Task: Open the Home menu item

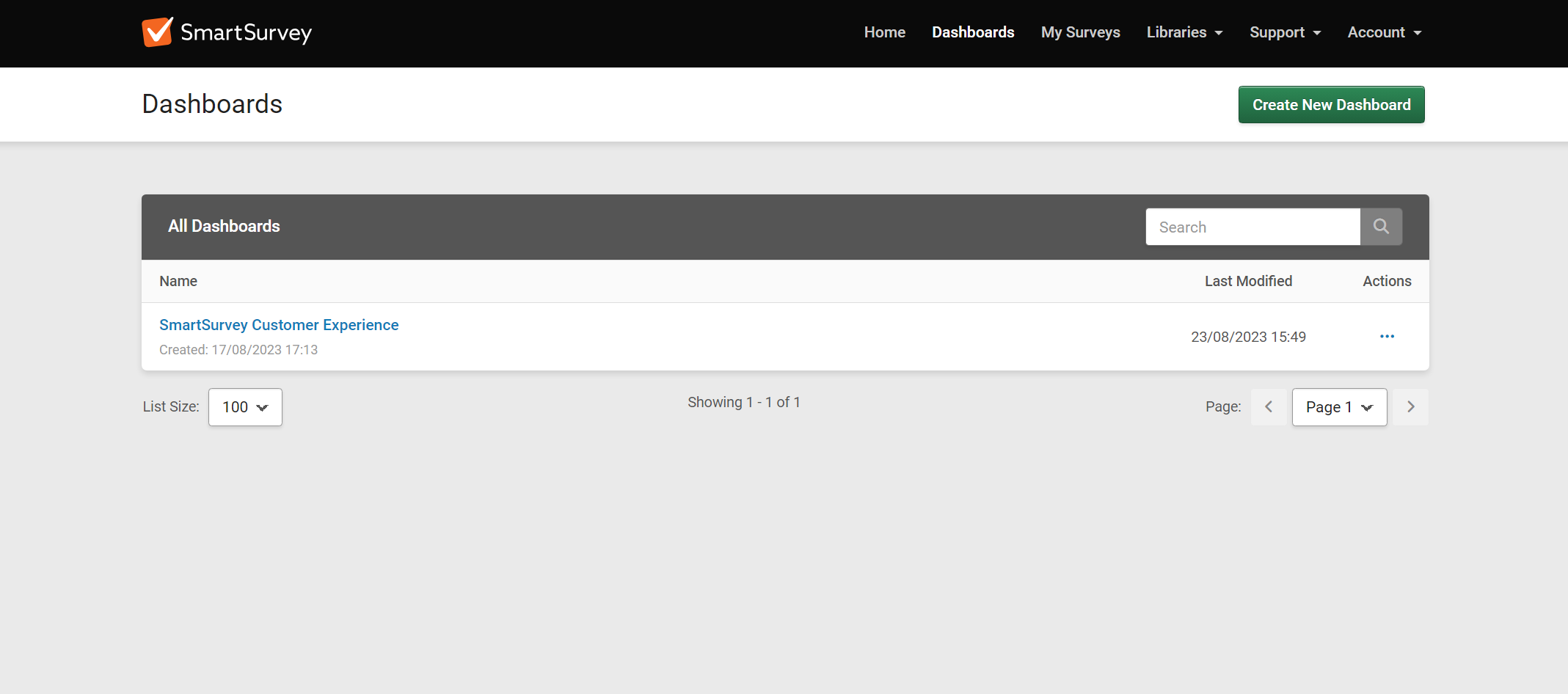Action: click(x=884, y=32)
